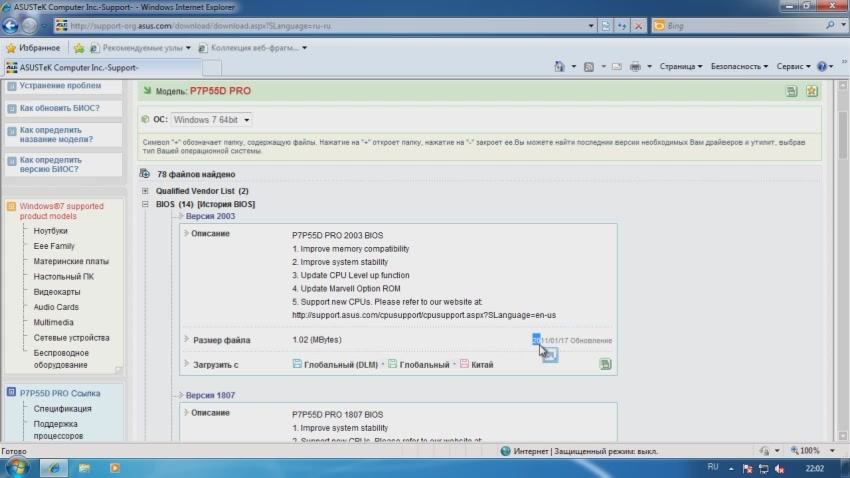Open Favorites star button
Viewport: 850px width, 478px height.
click(x=11, y=48)
